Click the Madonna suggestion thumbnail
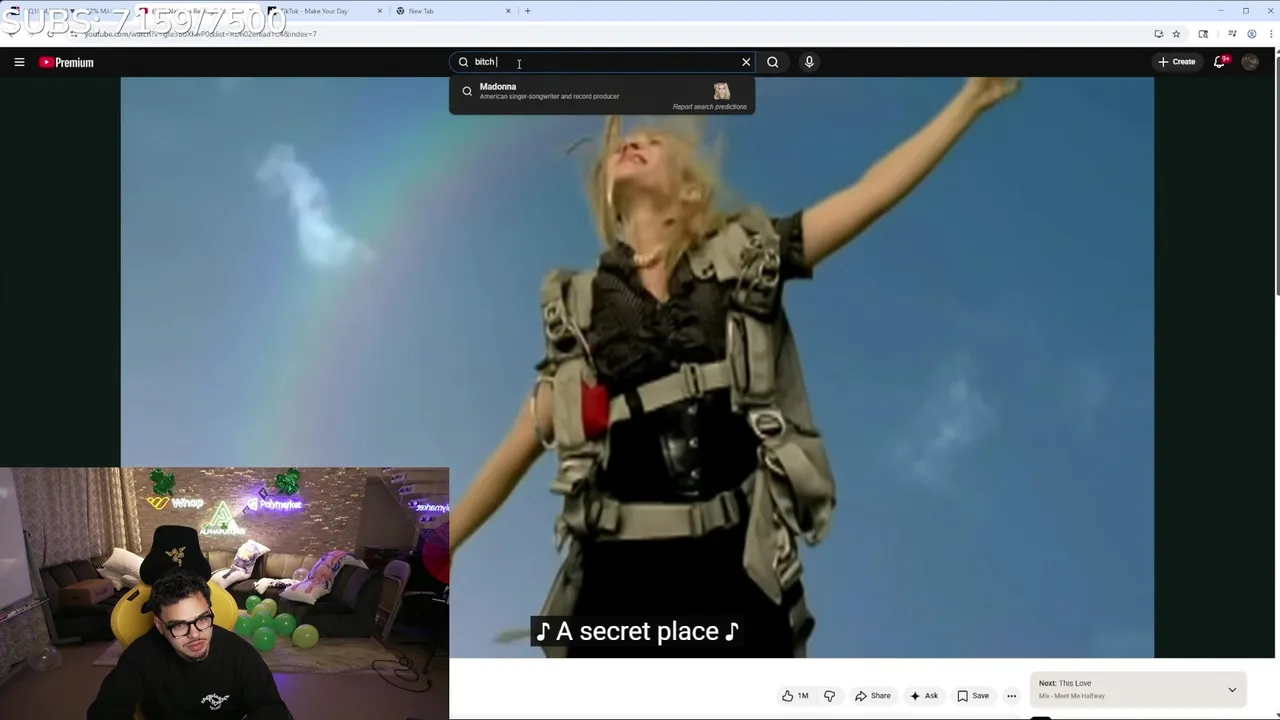The width and height of the screenshot is (1280, 720). tap(721, 91)
